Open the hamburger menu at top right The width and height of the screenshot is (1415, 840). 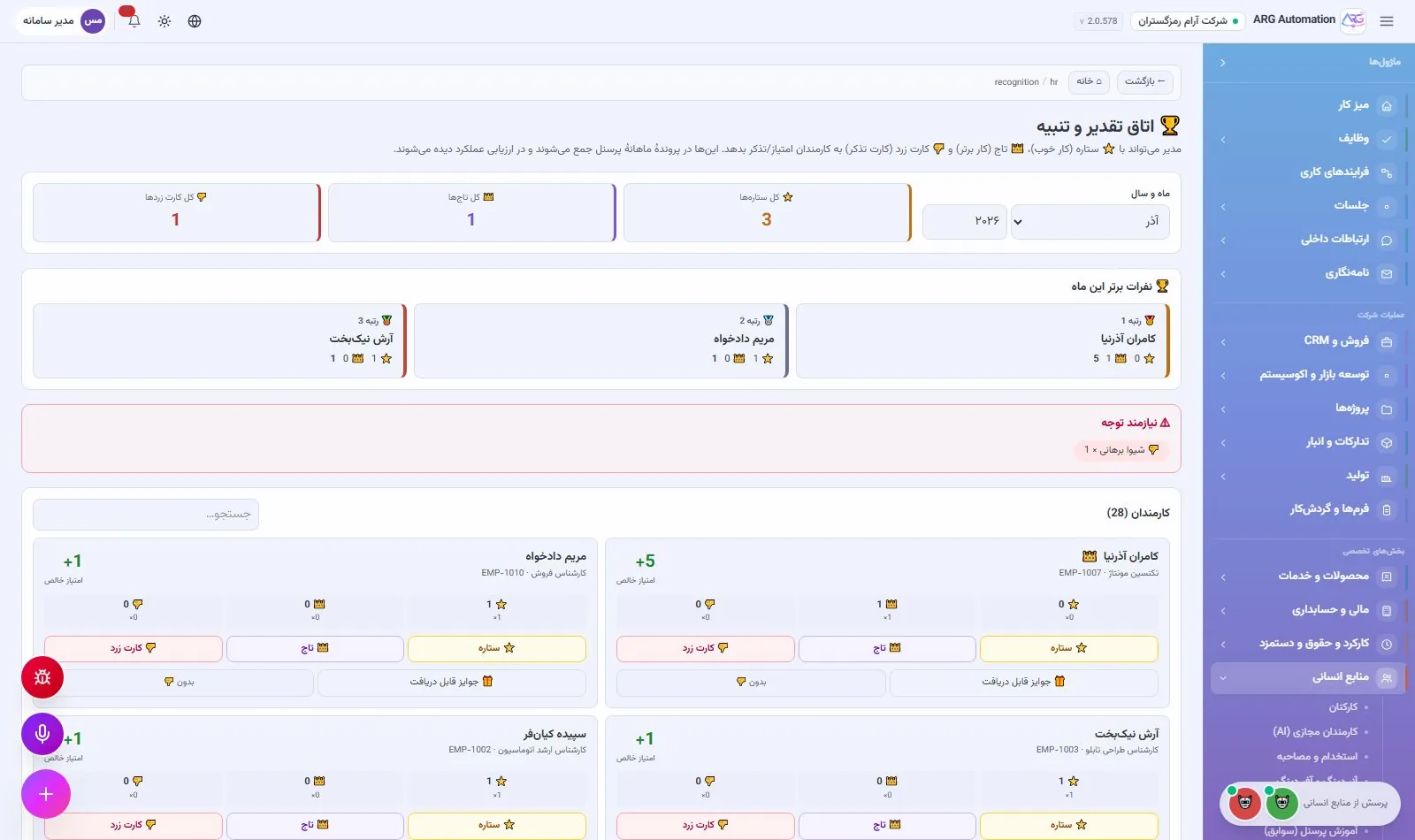pyautogui.click(x=1387, y=21)
